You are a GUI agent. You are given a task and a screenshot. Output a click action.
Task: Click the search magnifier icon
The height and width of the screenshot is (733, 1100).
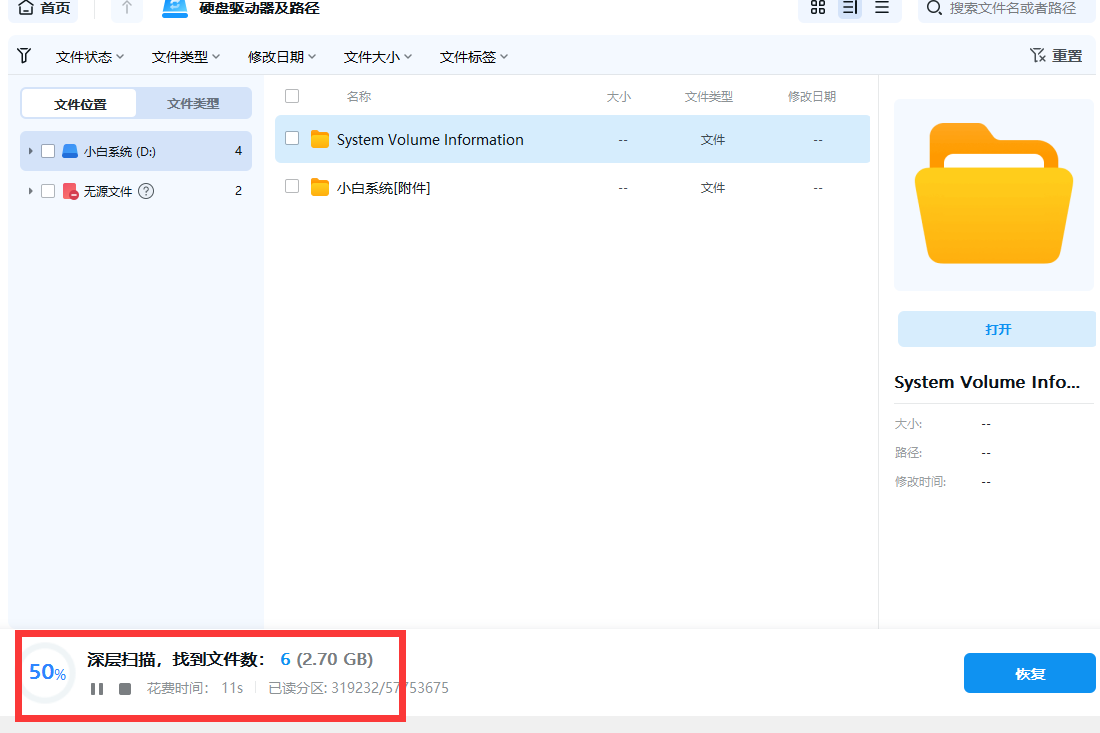pos(932,10)
